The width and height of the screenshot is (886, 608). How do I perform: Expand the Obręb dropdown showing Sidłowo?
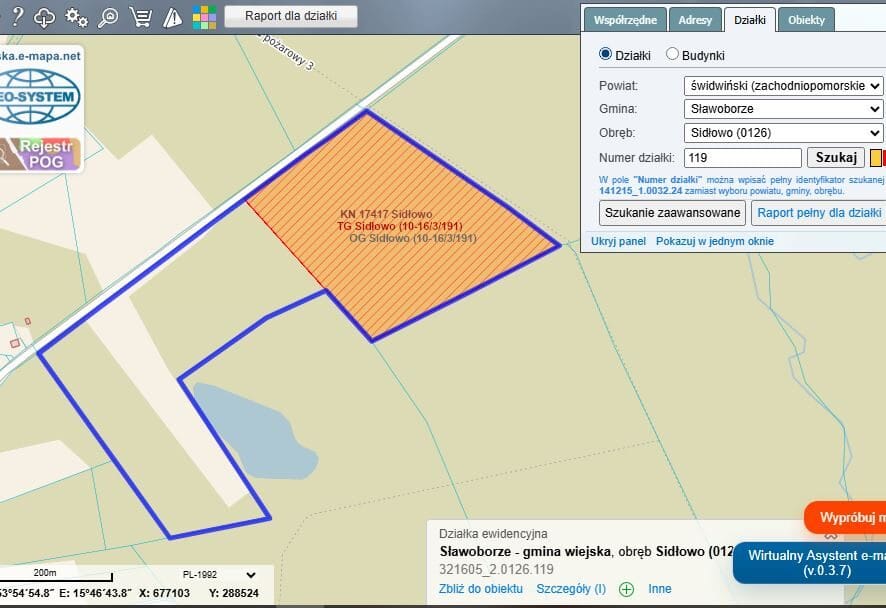(783, 133)
